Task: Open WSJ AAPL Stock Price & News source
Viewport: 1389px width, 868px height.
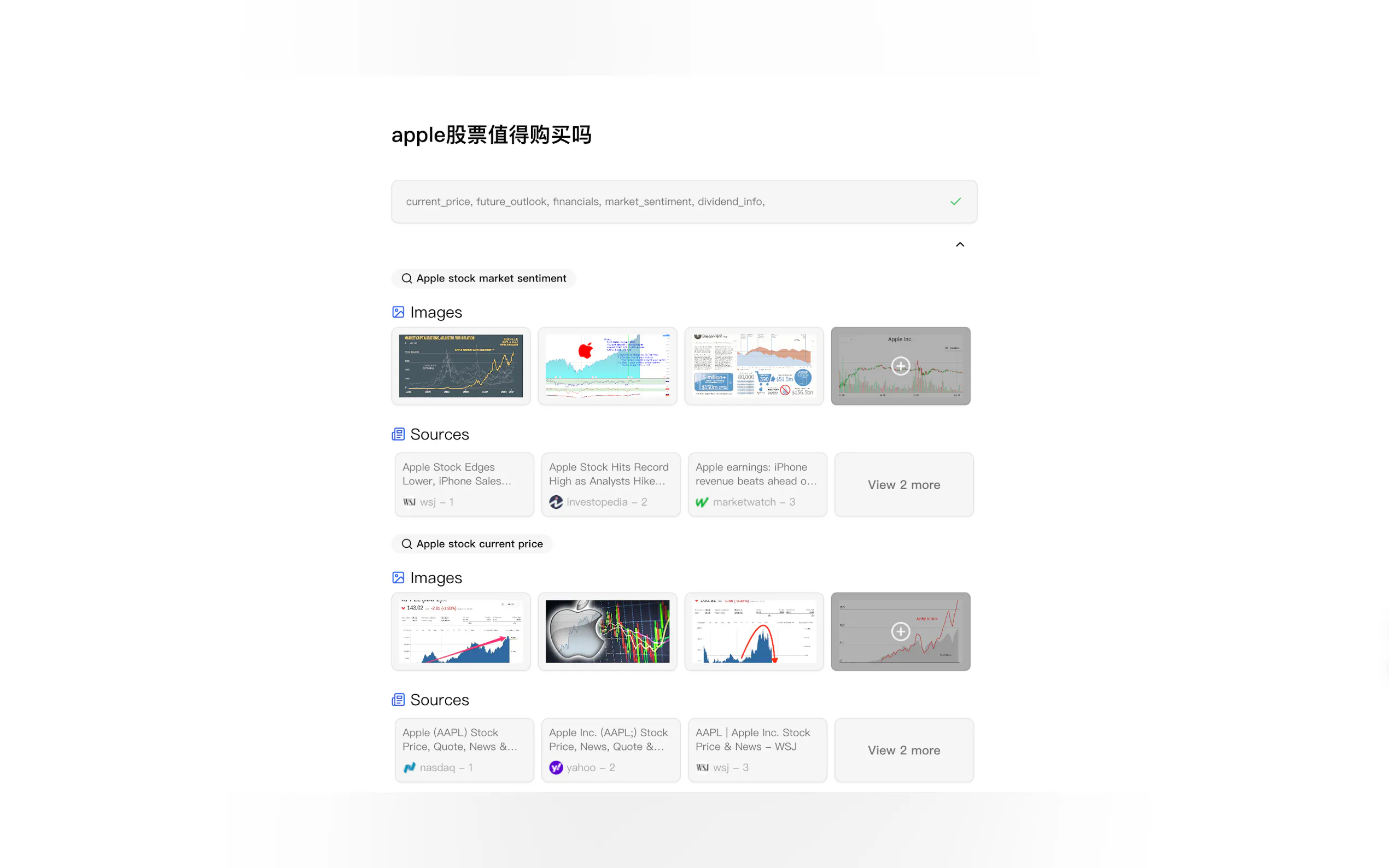Action: pyautogui.click(x=757, y=750)
